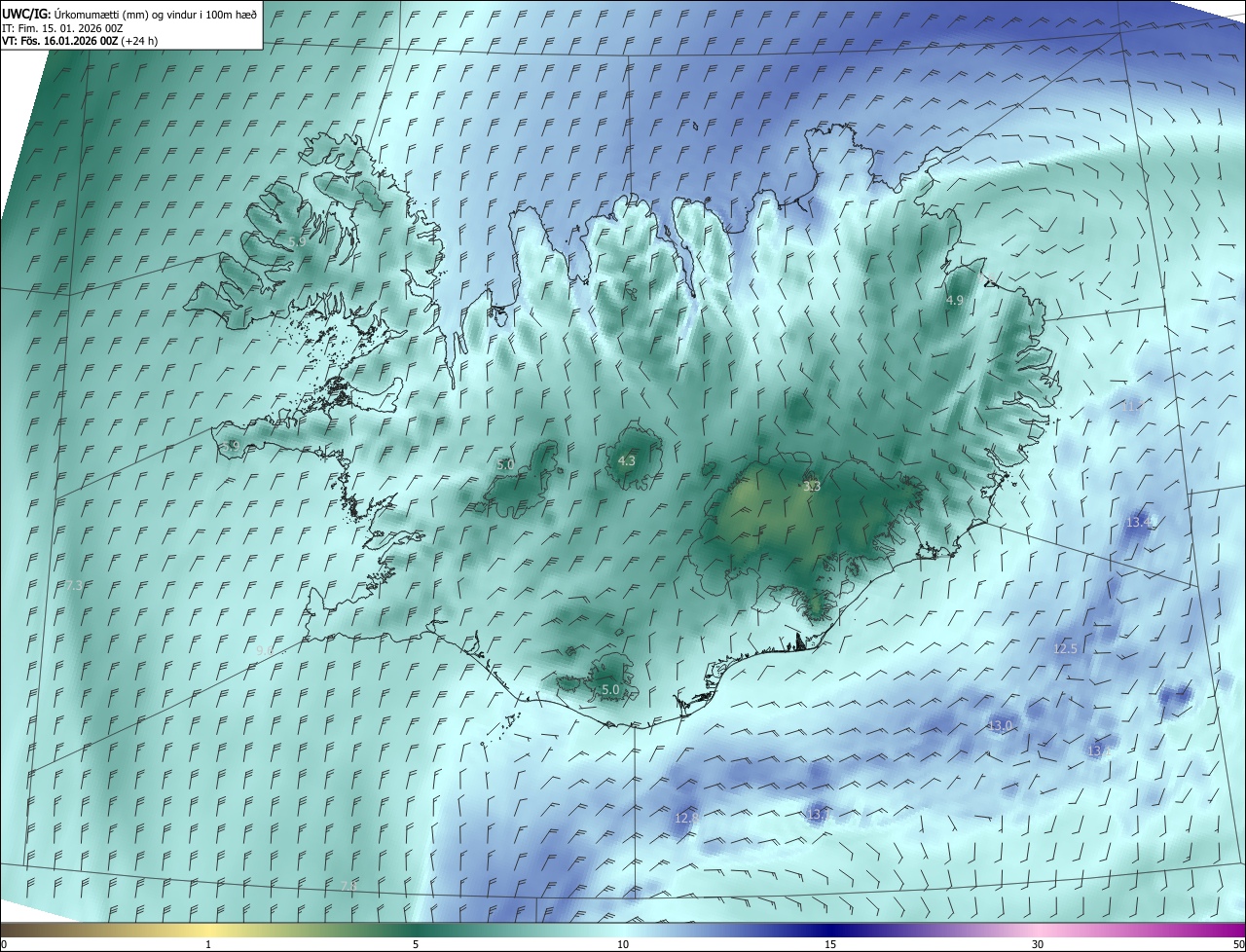The height and width of the screenshot is (952, 1246).
Task: Click the 5 tick on the colour scale
Action: click(x=416, y=944)
